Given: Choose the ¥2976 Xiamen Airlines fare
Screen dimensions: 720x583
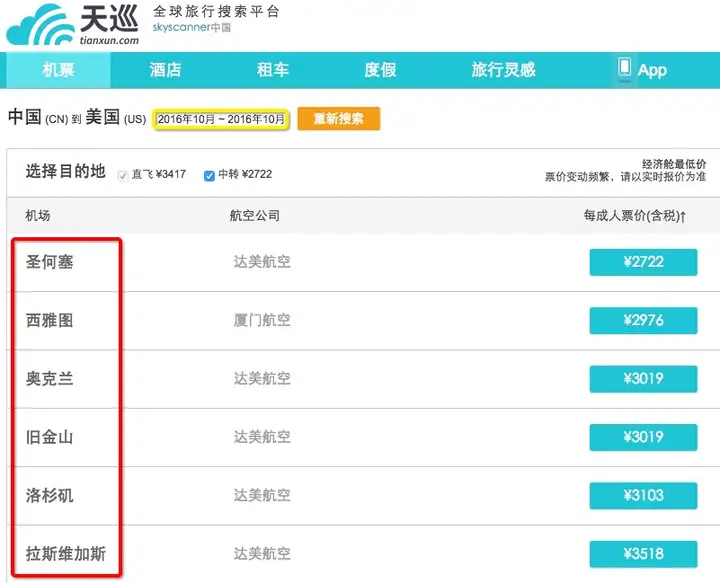Looking at the screenshot, I should click(x=643, y=320).
